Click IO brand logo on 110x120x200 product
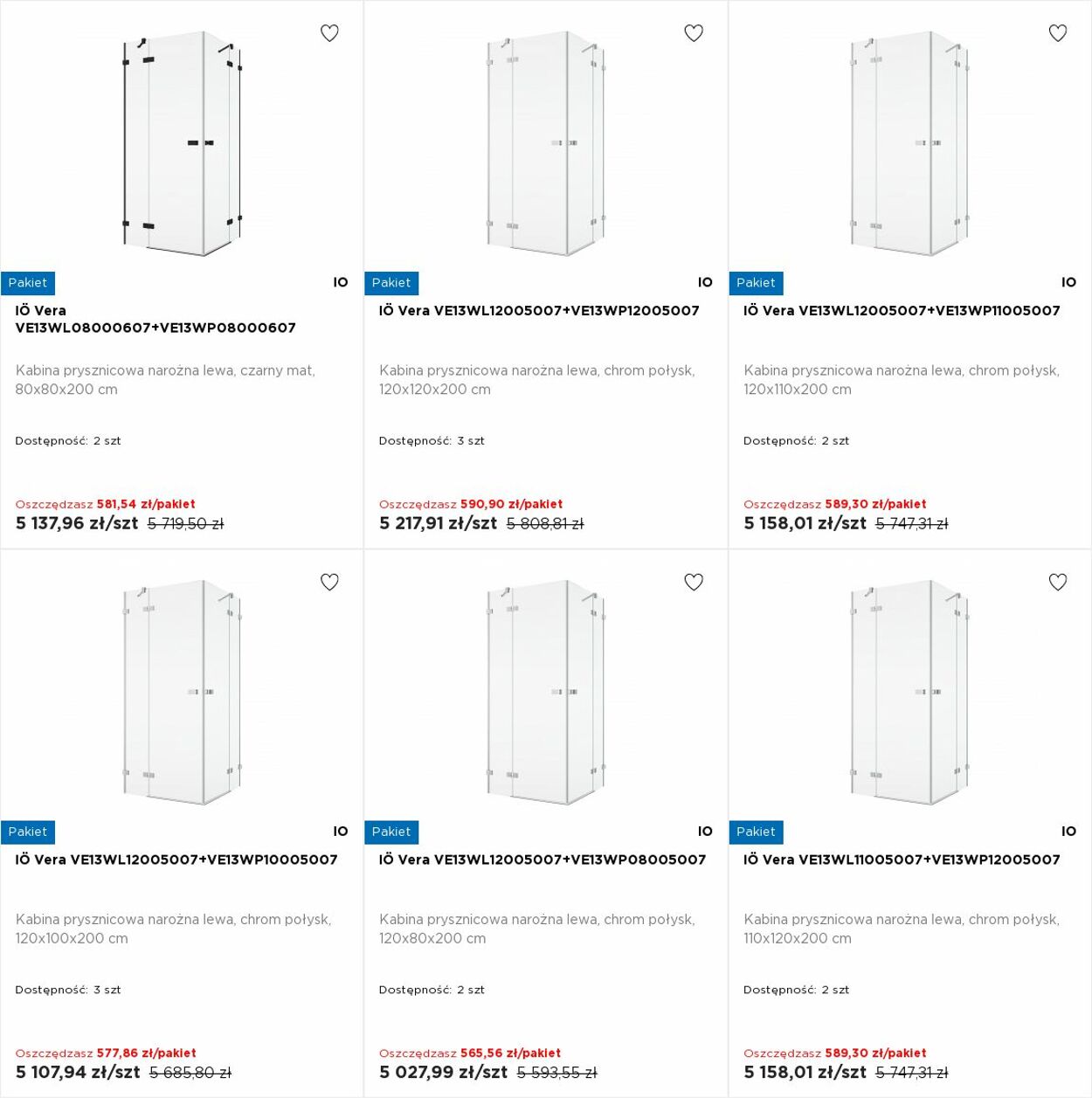The width and height of the screenshot is (1092, 1098). tap(1069, 832)
